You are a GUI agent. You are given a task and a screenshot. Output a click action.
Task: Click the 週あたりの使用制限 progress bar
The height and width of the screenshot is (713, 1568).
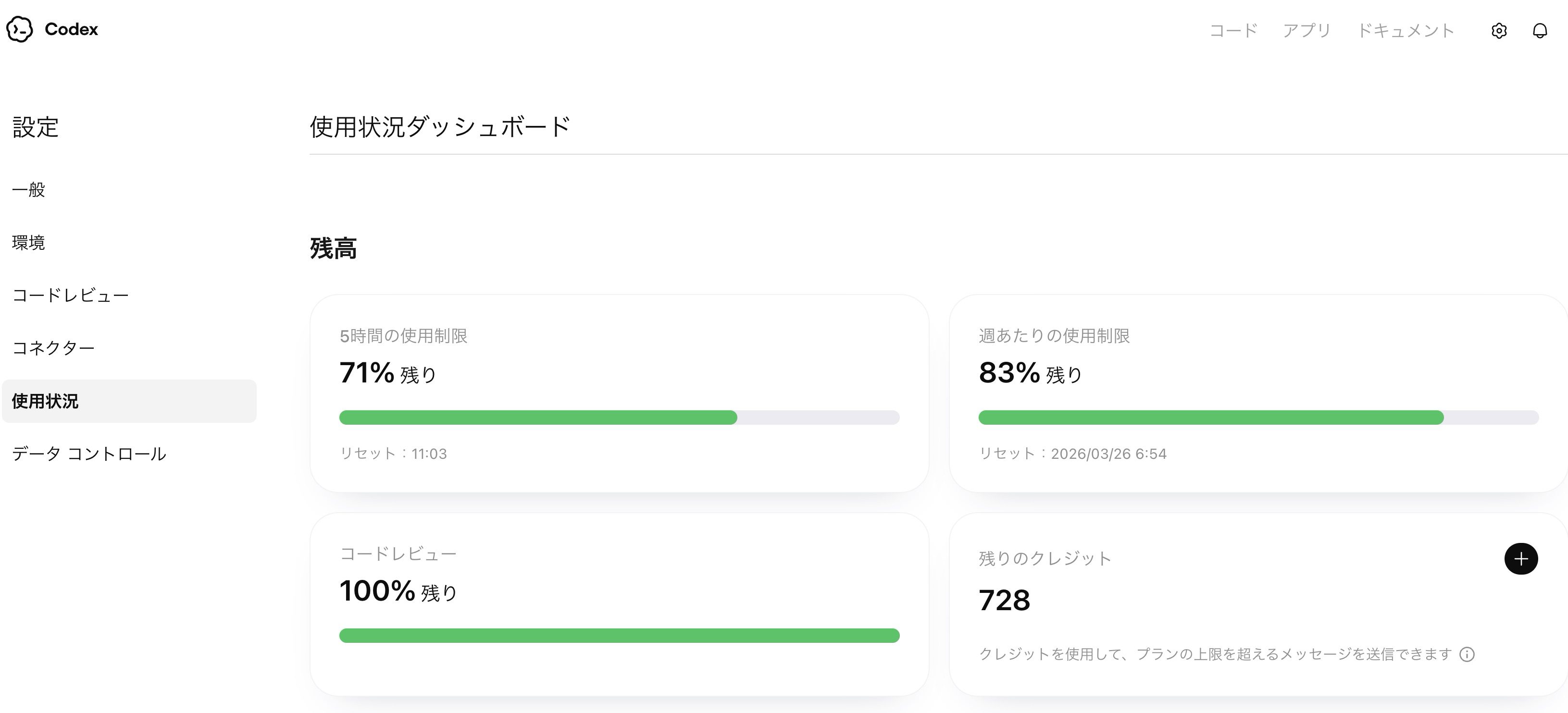click(1258, 418)
